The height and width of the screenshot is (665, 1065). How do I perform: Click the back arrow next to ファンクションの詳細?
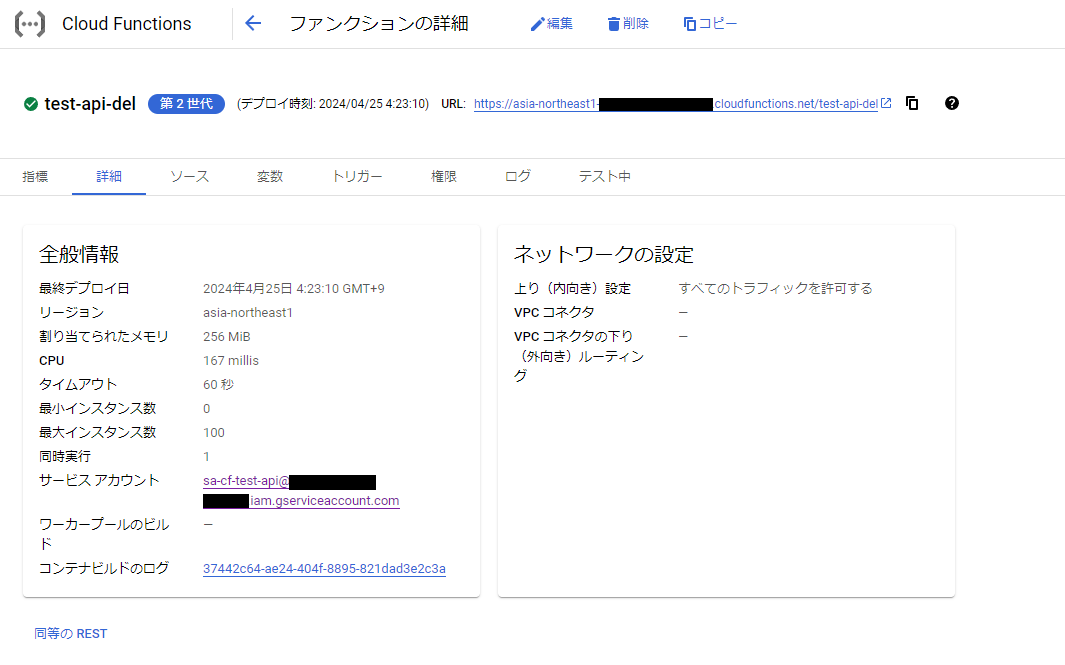[x=253, y=23]
